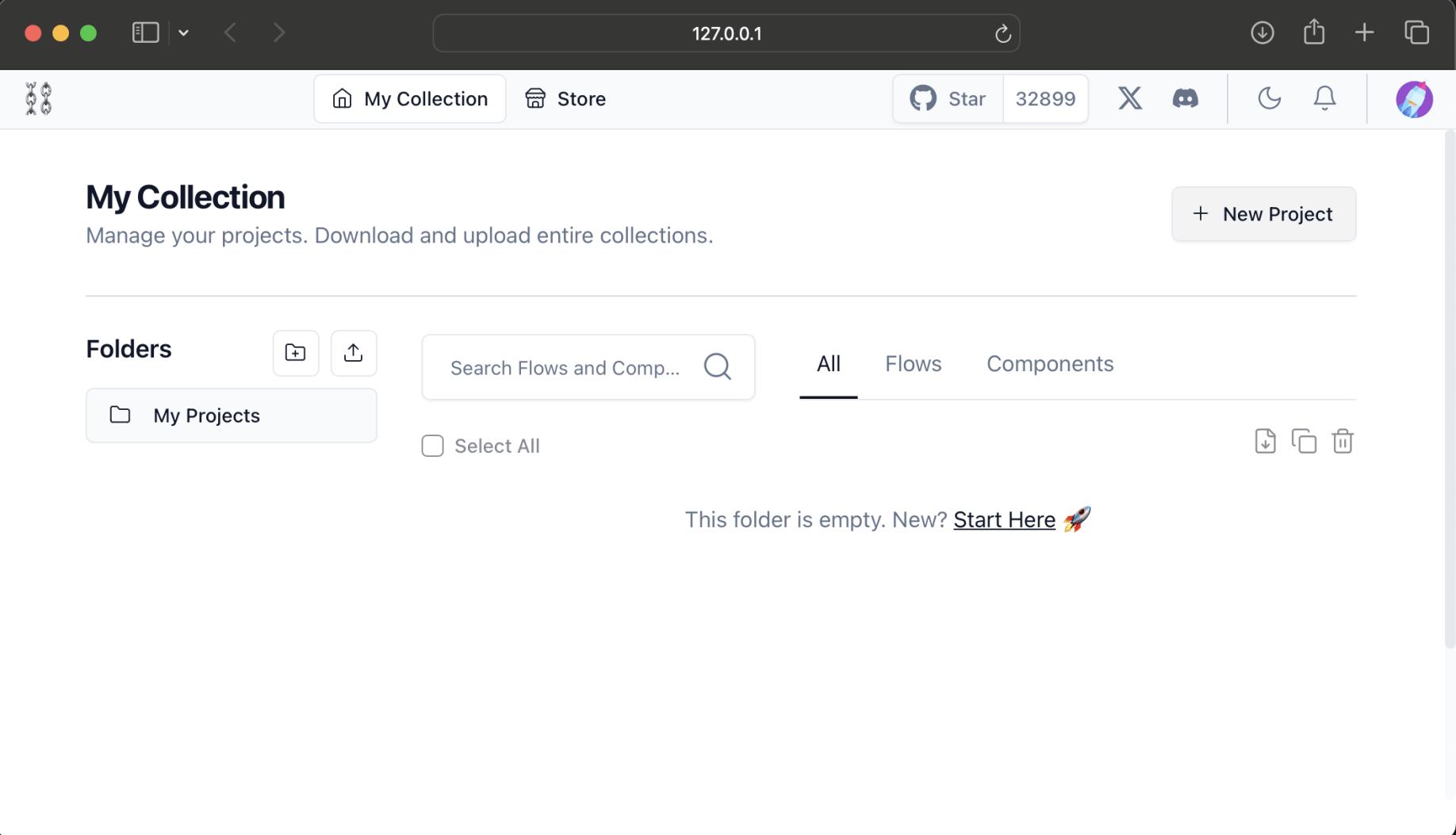Create a new folder with folder-plus icon
The height and width of the screenshot is (835, 1456).
[x=296, y=353]
